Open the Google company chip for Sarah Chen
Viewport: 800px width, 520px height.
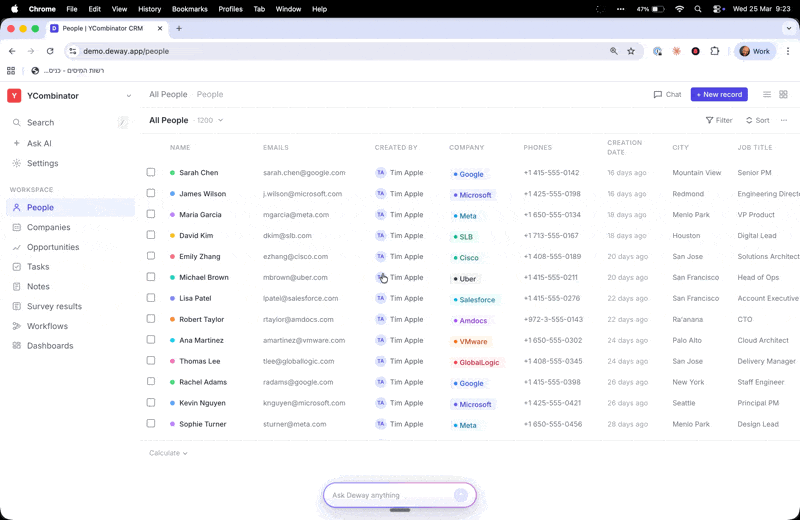coord(469,174)
